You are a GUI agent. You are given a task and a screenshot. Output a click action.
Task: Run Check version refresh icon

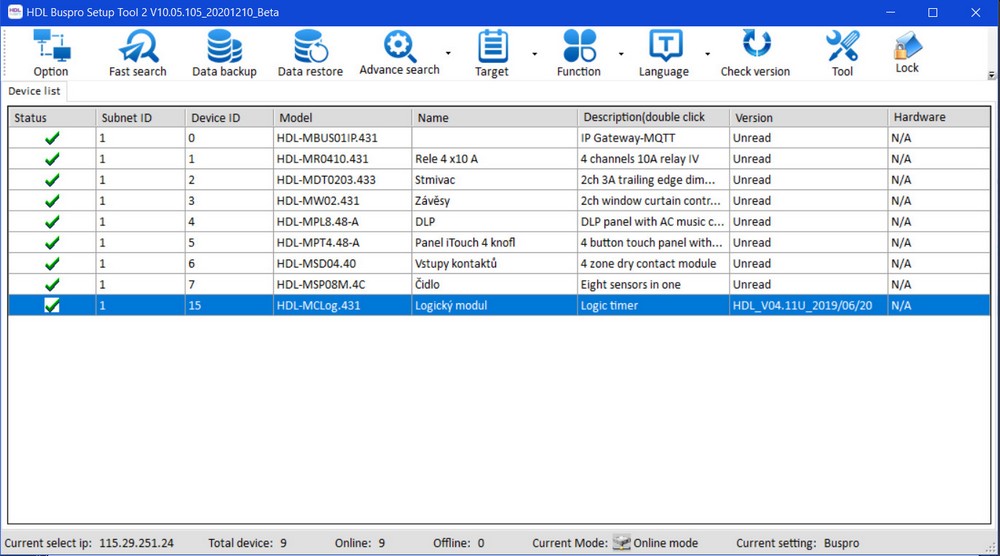[x=756, y=45]
